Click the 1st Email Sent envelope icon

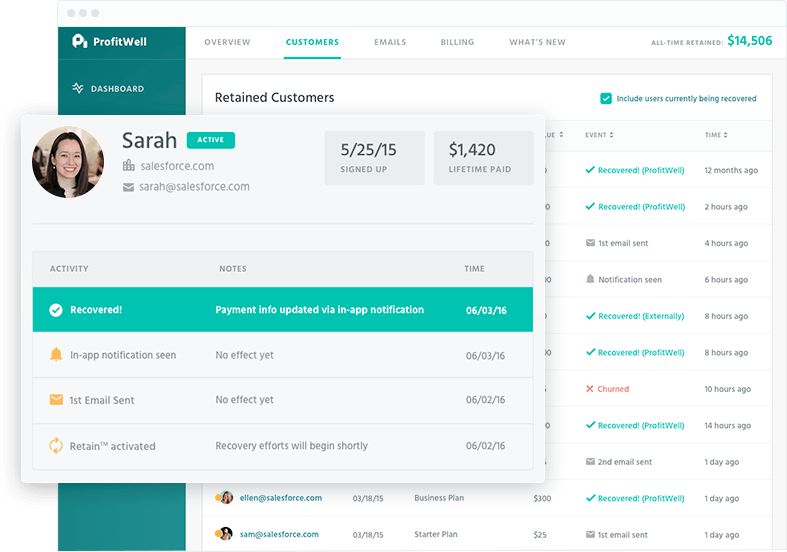56,400
